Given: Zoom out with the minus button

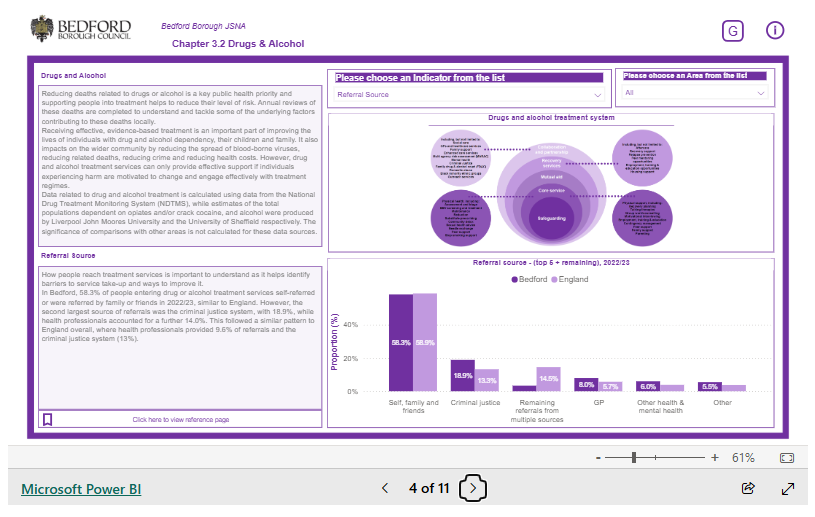Looking at the screenshot, I should (598, 458).
